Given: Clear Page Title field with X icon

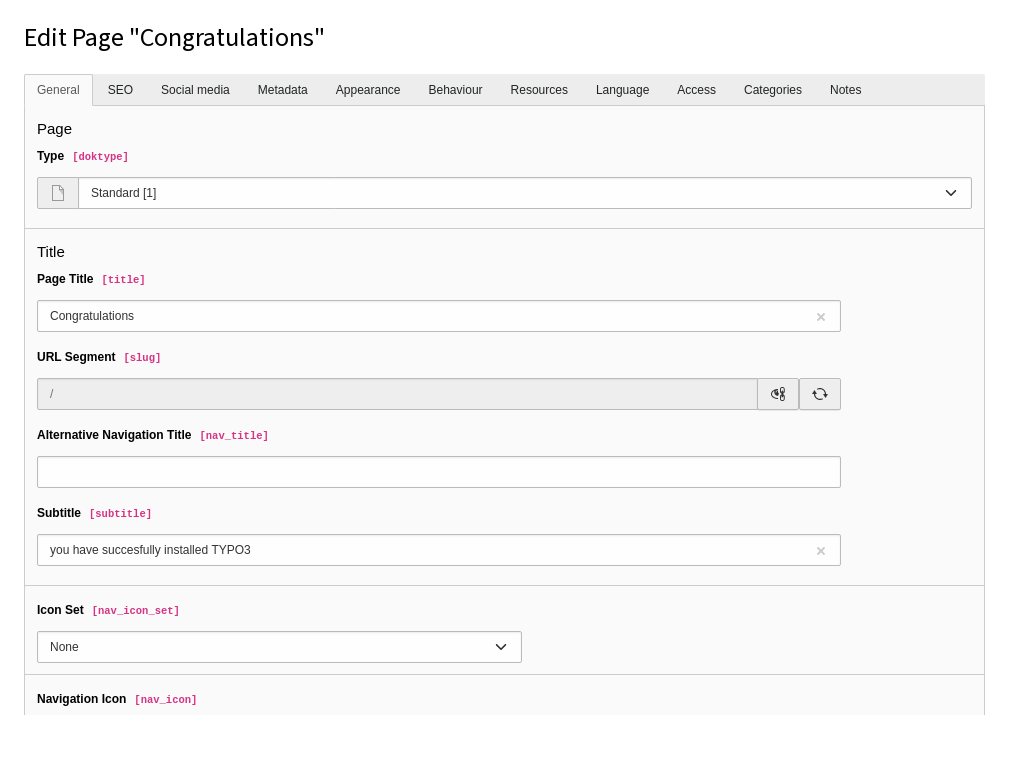Looking at the screenshot, I should (x=820, y=317).
